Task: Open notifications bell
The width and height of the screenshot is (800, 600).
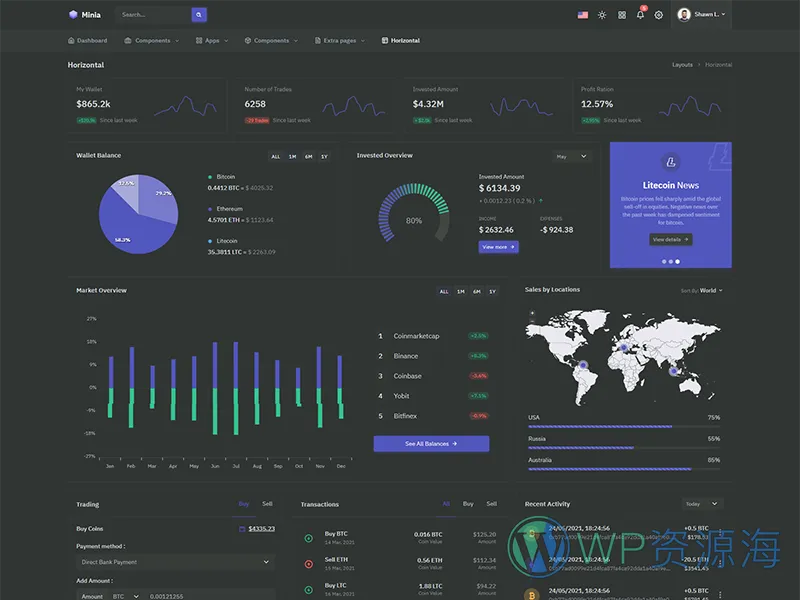Action: (640, 15)
